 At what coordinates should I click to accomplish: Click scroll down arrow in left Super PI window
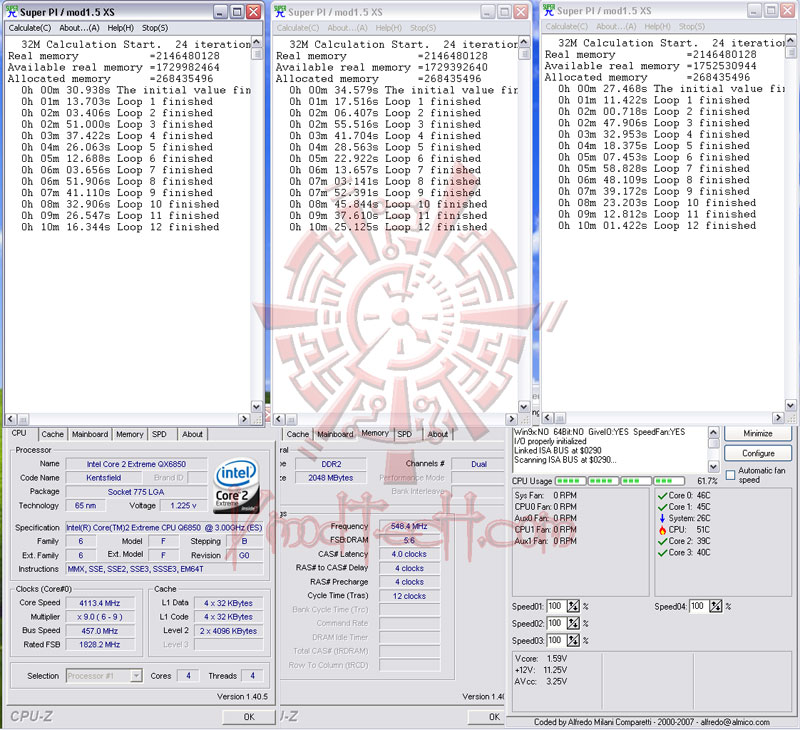[257, 407]
